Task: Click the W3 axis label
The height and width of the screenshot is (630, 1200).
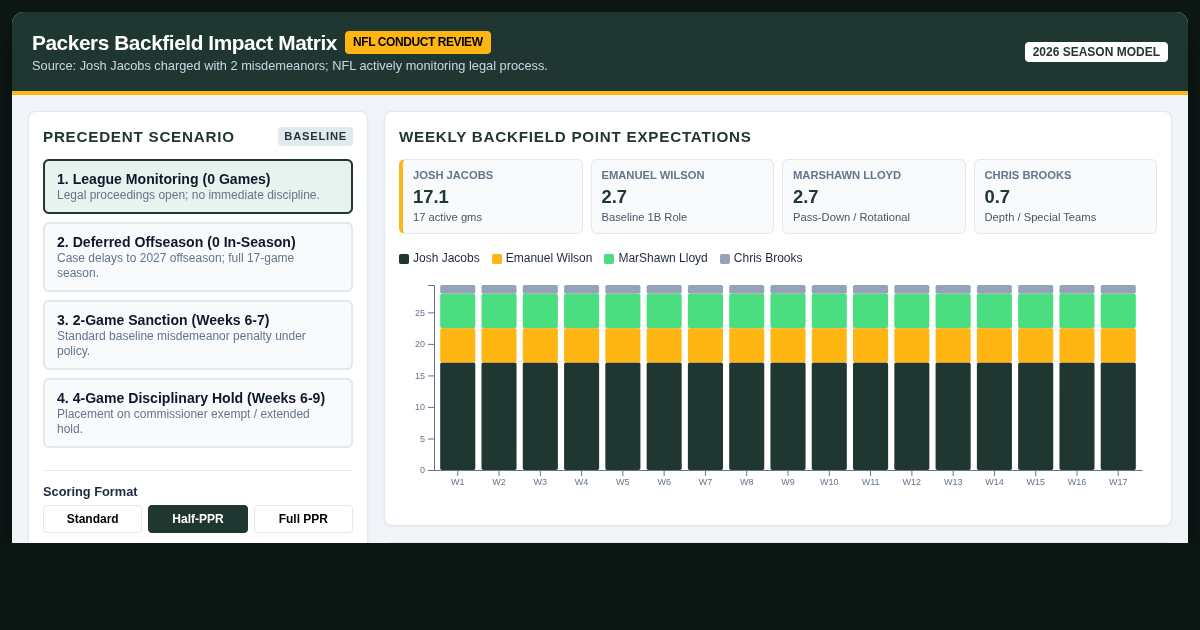Action: [540, 482]
